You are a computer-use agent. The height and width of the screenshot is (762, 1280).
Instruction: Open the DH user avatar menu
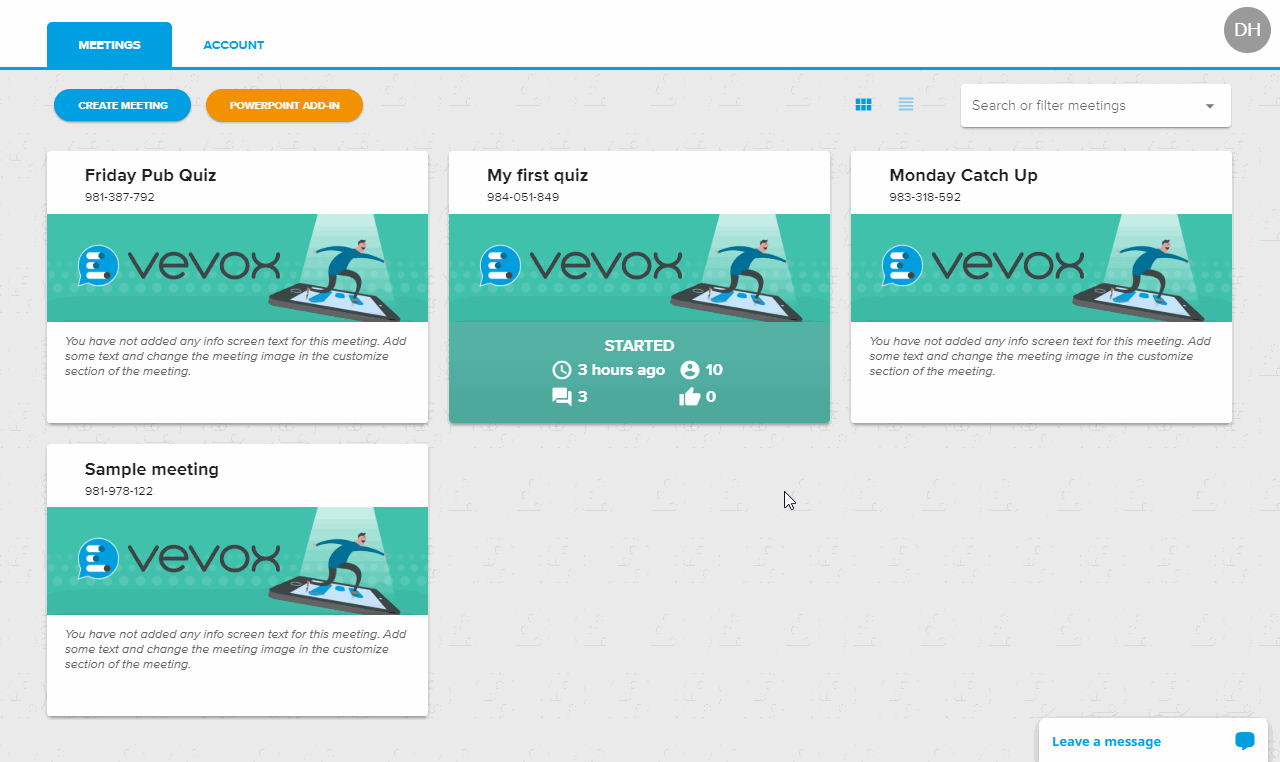1247,30
